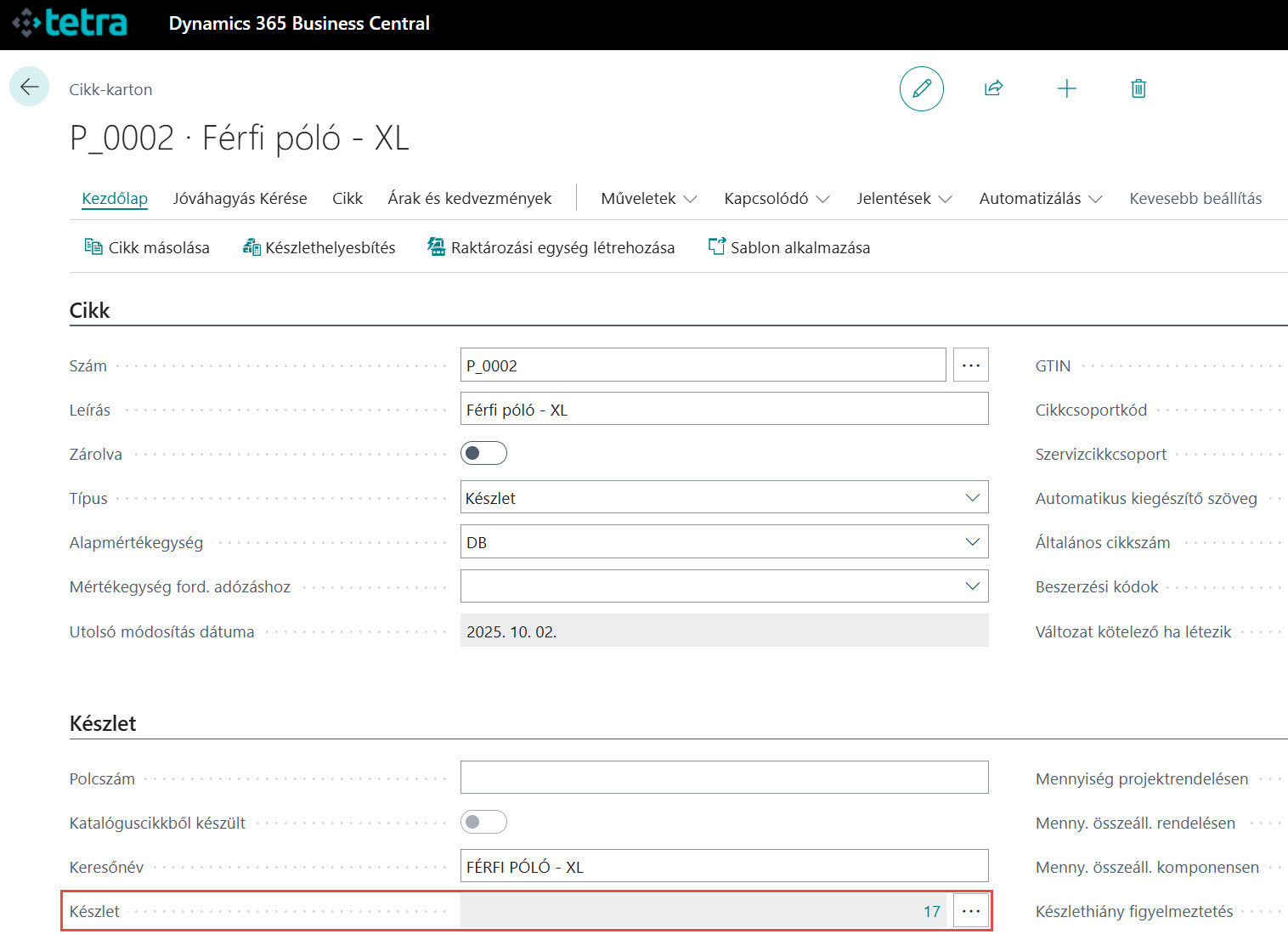The height and width of the screenshot is (934, 1288).
Task: Click into the Polcszám input field
Action: [x=724, y=778]
